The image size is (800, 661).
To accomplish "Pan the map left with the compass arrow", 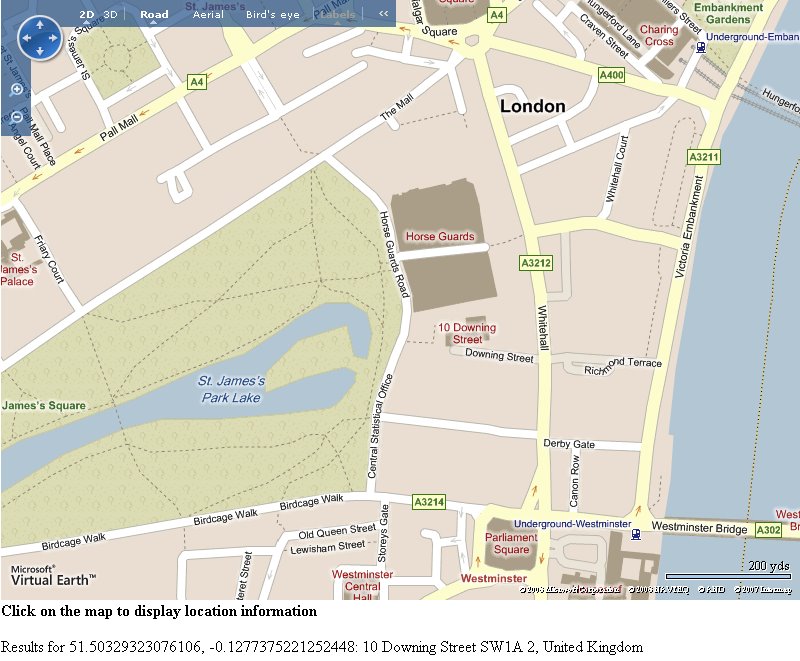I will pos(27,38).
